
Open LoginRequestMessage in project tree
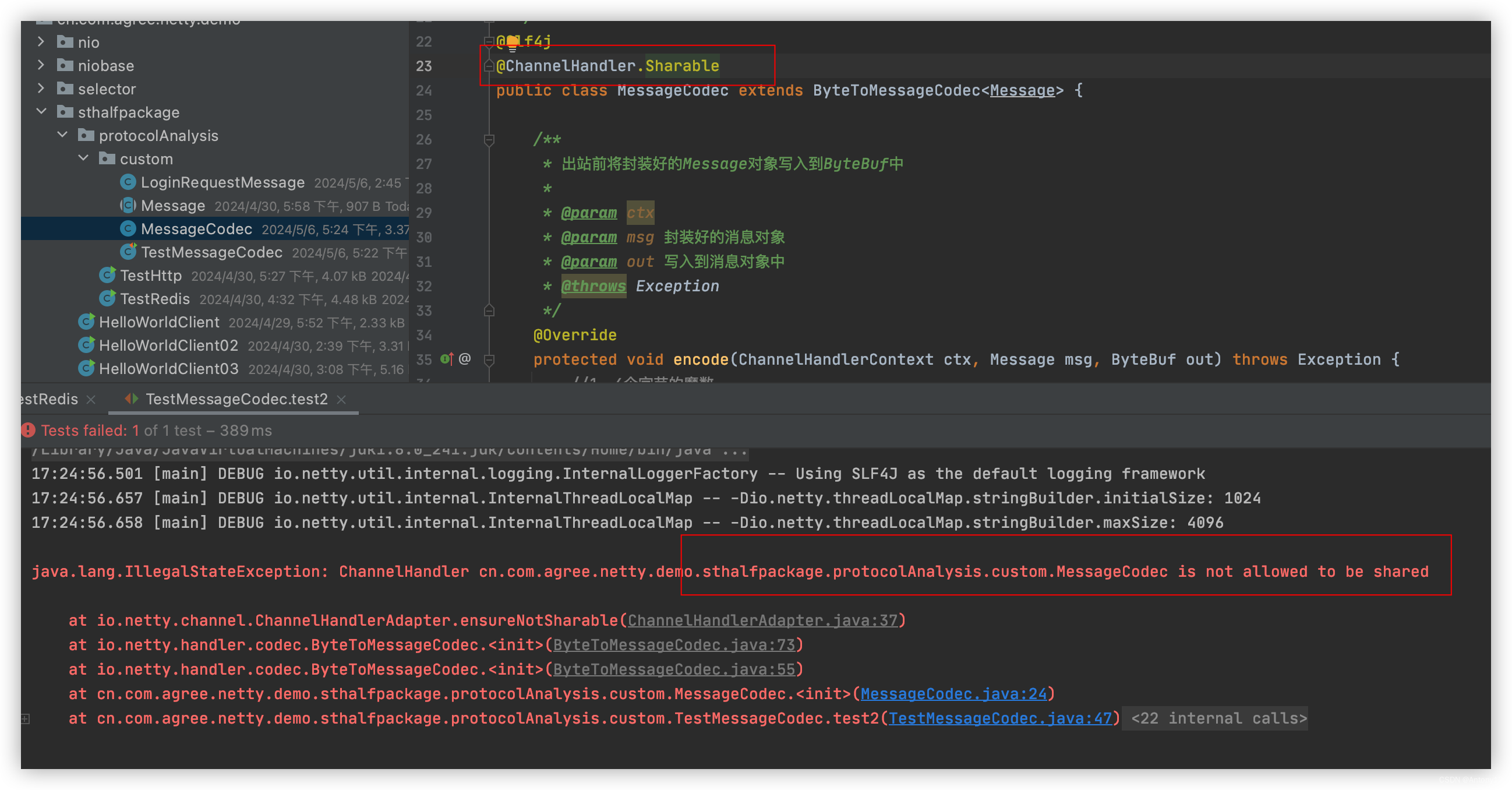pyautogui.click(x=222, y=182)
